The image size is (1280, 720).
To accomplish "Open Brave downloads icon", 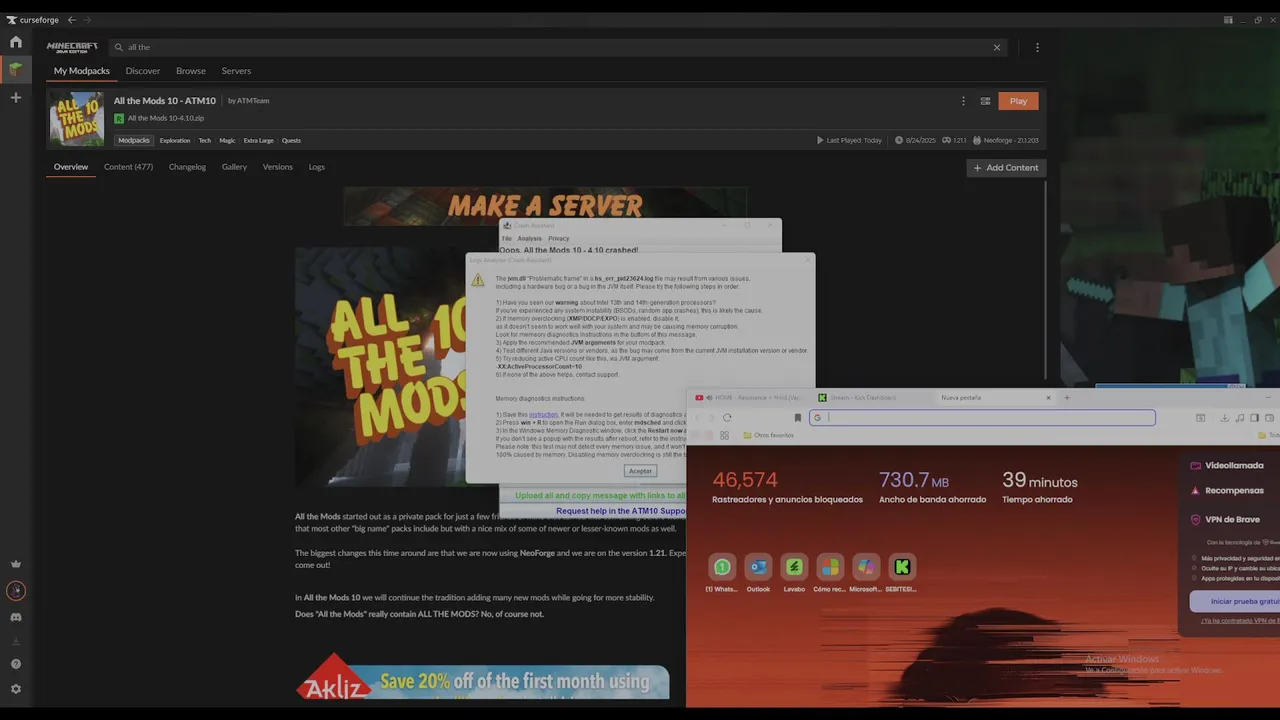I will 1224,418.
